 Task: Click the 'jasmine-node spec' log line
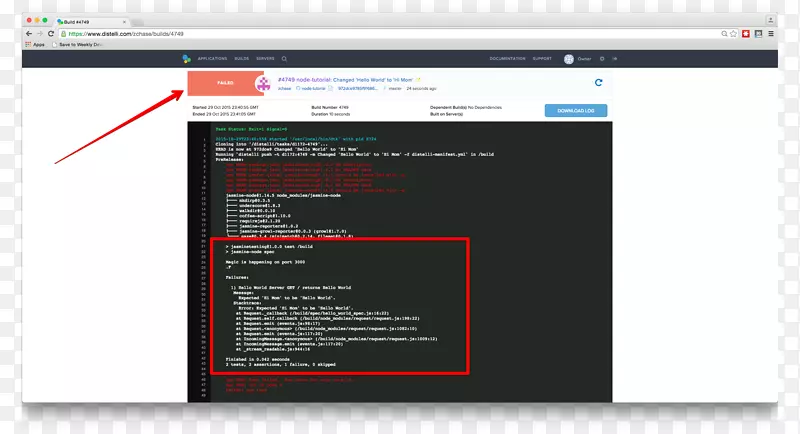tap(250, 252)
